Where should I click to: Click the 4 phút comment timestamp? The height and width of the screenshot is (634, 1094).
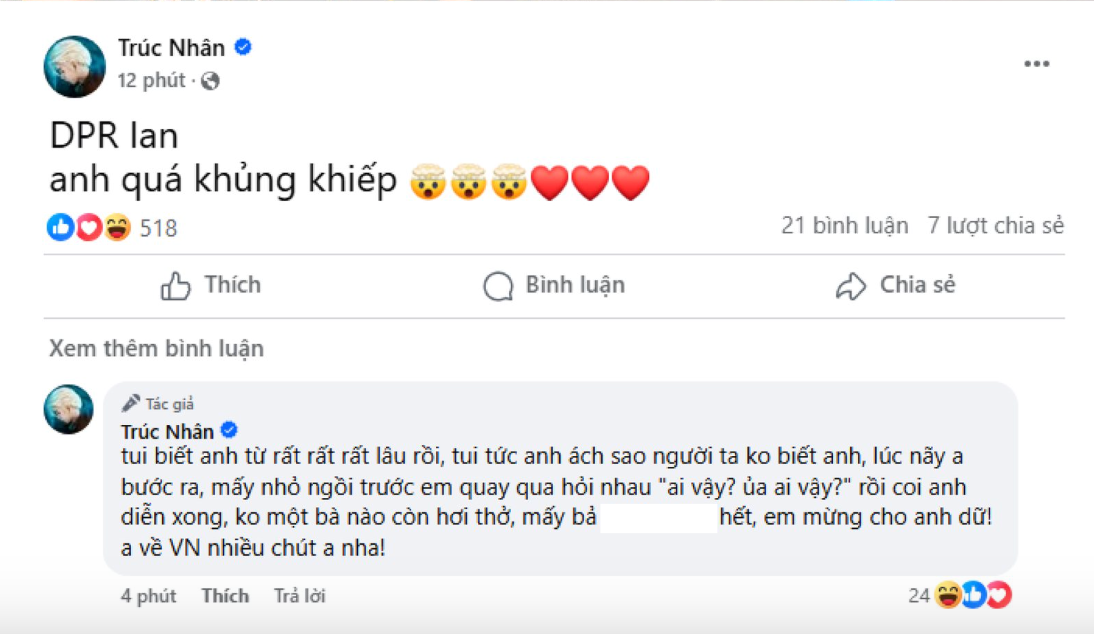pos(148,597)
